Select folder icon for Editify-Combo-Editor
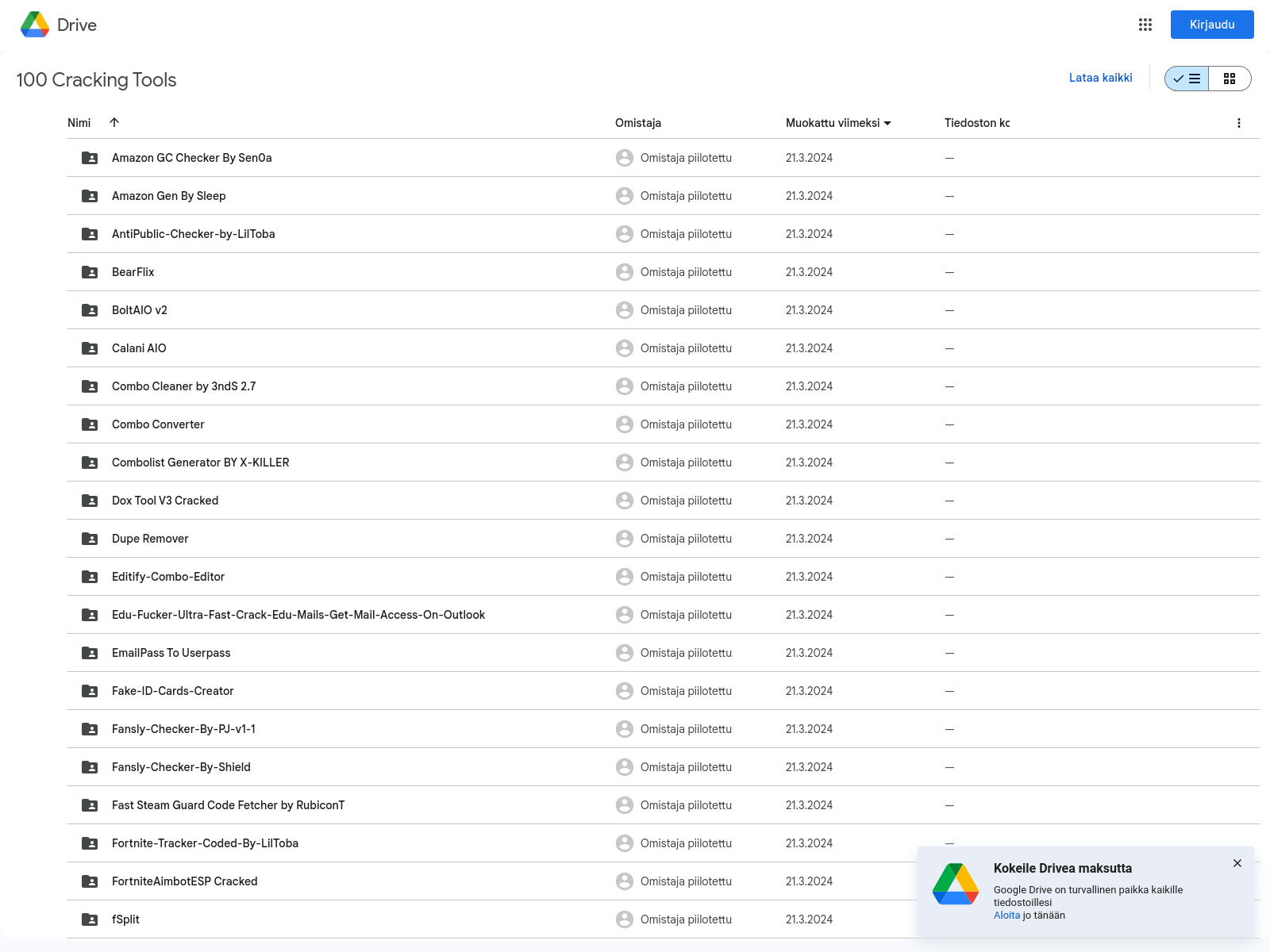The width and height of the screenshot is (1270, 952). [x=90, y=577]
